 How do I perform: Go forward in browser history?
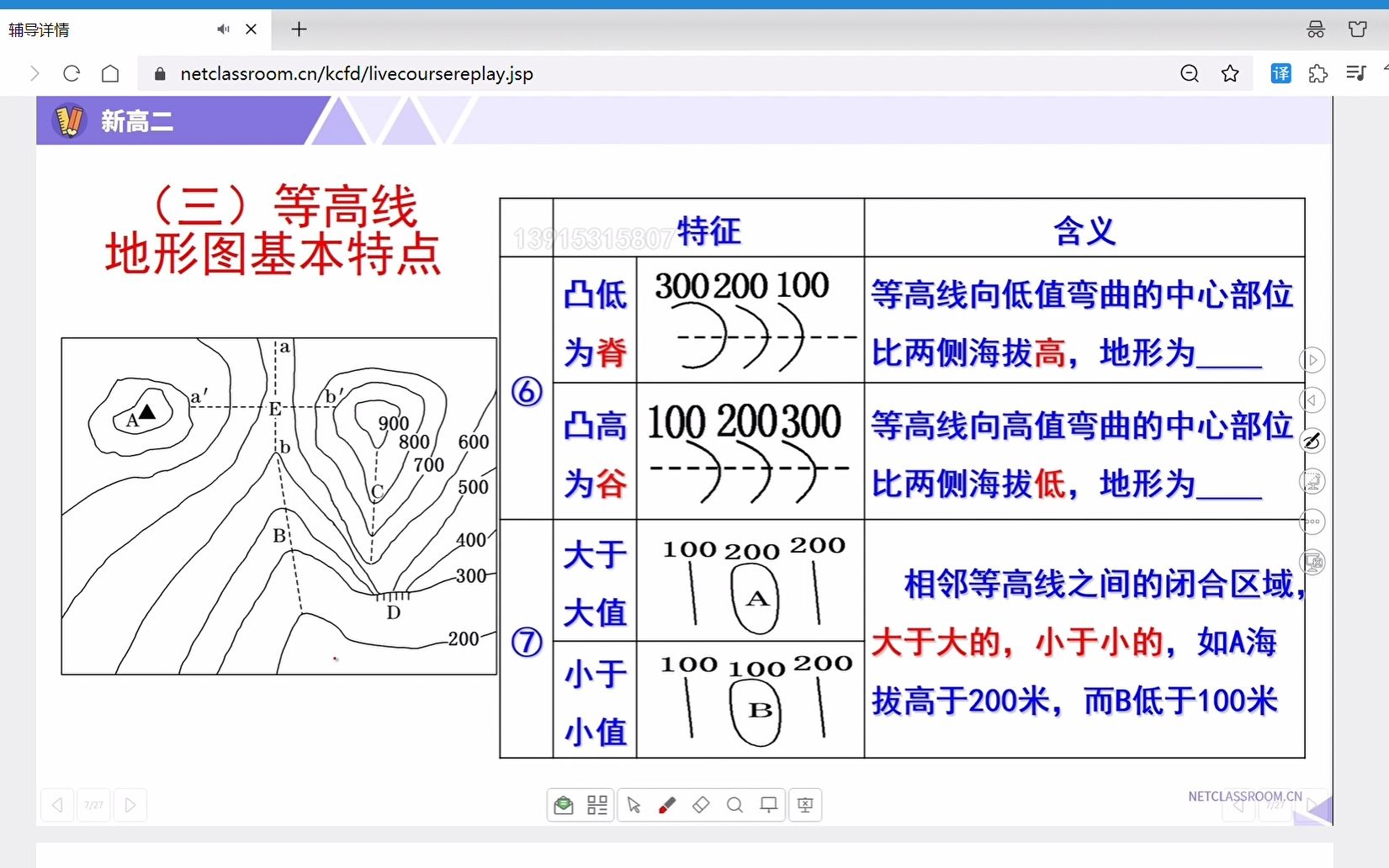pos(34,73)
